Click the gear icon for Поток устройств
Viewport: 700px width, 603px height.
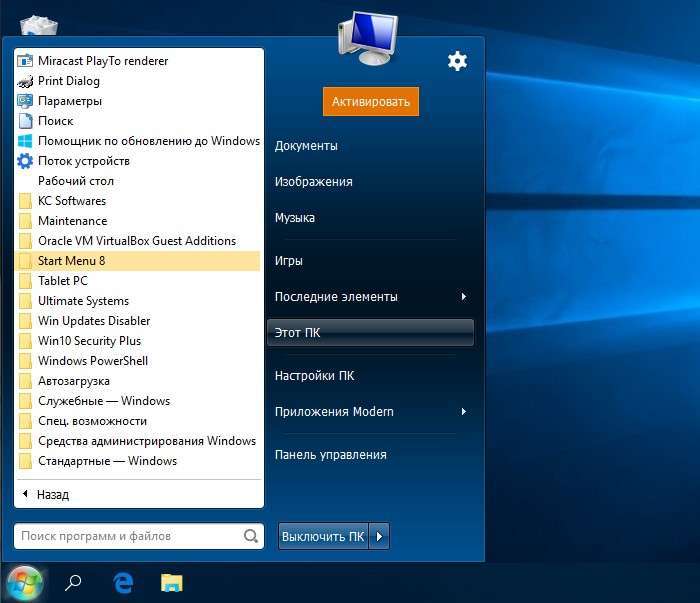point(25,161)
